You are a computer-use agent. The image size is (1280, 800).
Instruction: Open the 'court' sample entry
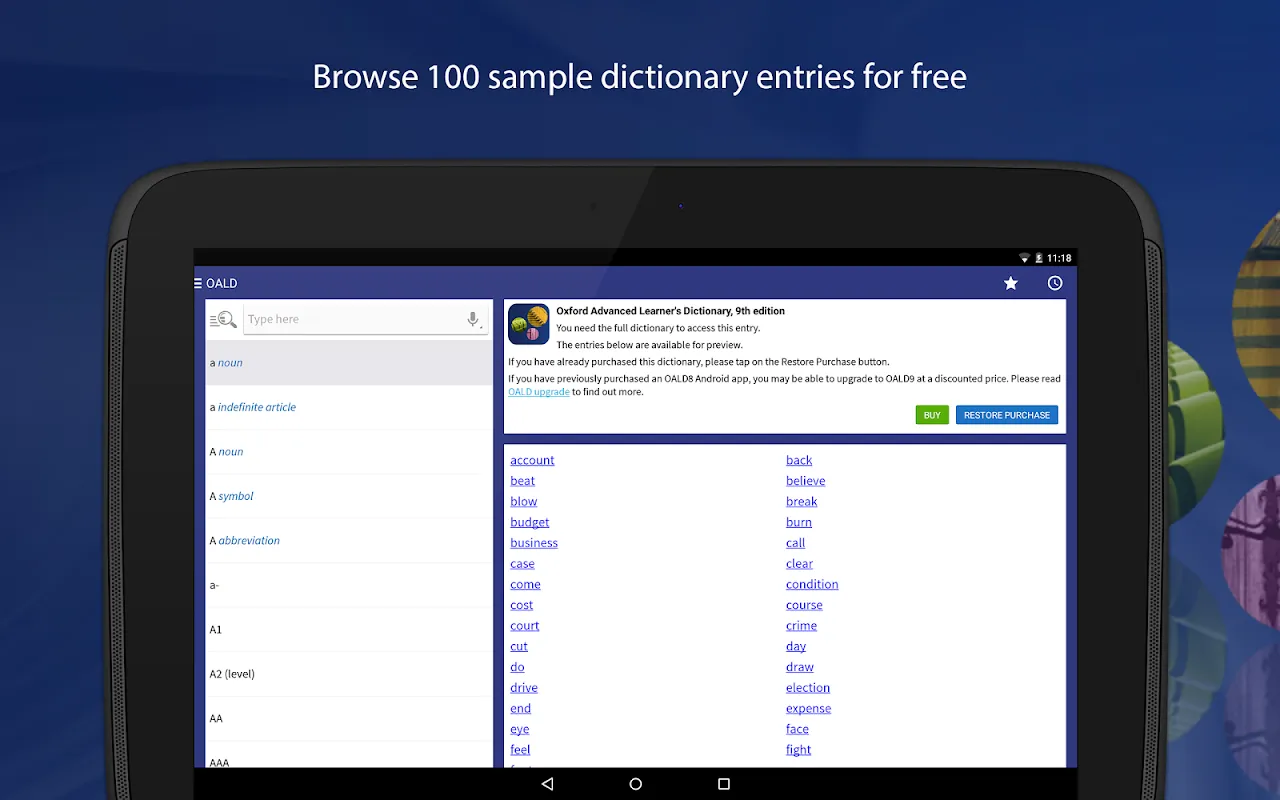click(525, 626)
